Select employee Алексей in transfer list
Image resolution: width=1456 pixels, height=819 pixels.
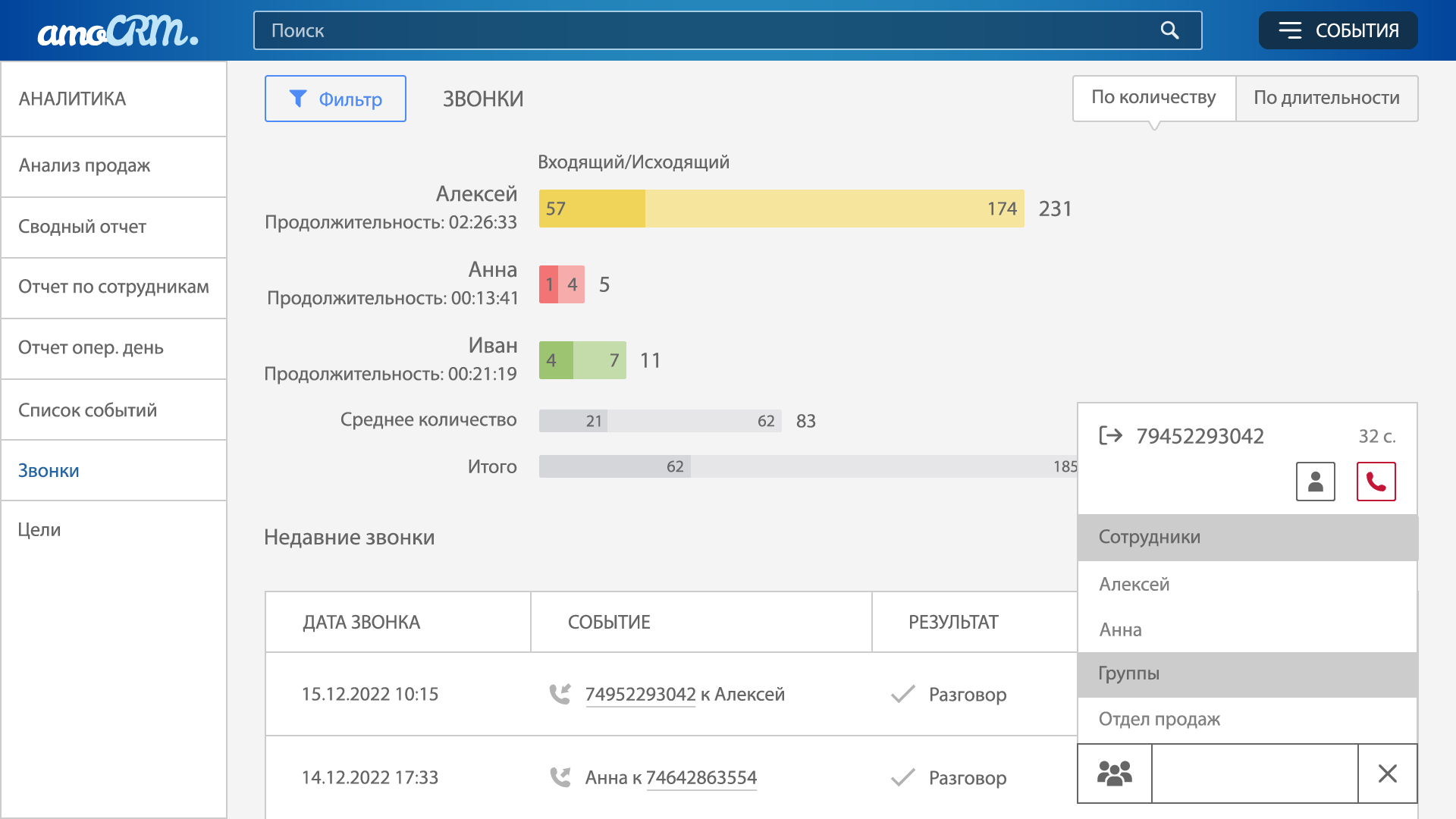[1247, 584]
